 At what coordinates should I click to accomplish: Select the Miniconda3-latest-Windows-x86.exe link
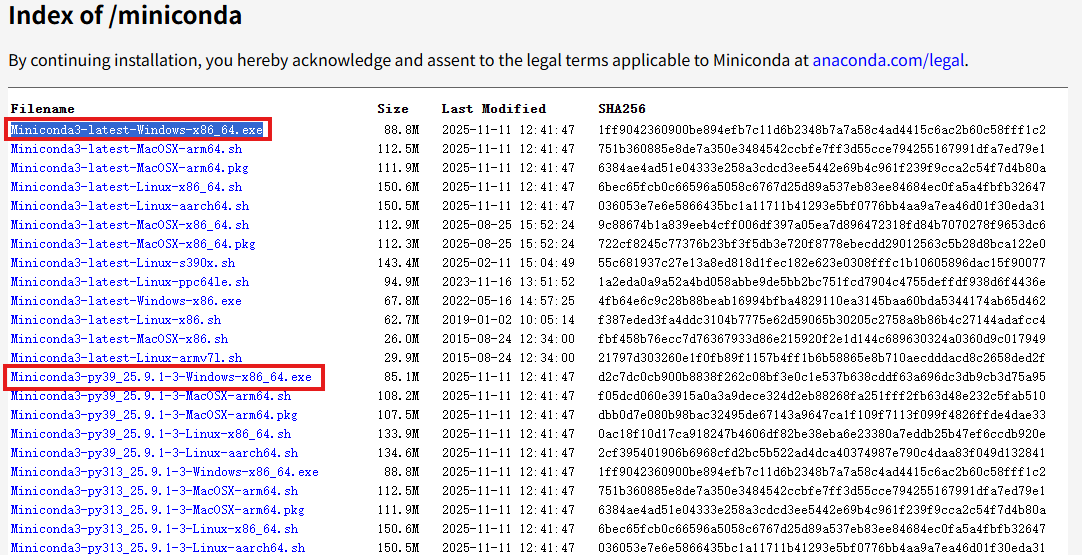pos(126,301)
